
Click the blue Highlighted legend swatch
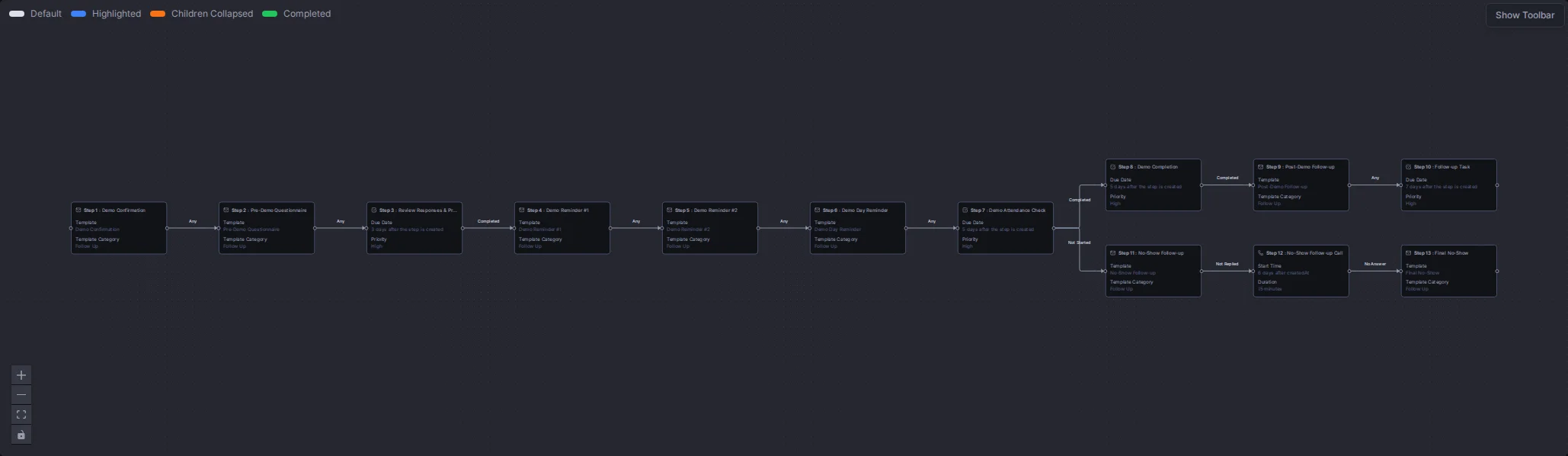pos(78,14)
